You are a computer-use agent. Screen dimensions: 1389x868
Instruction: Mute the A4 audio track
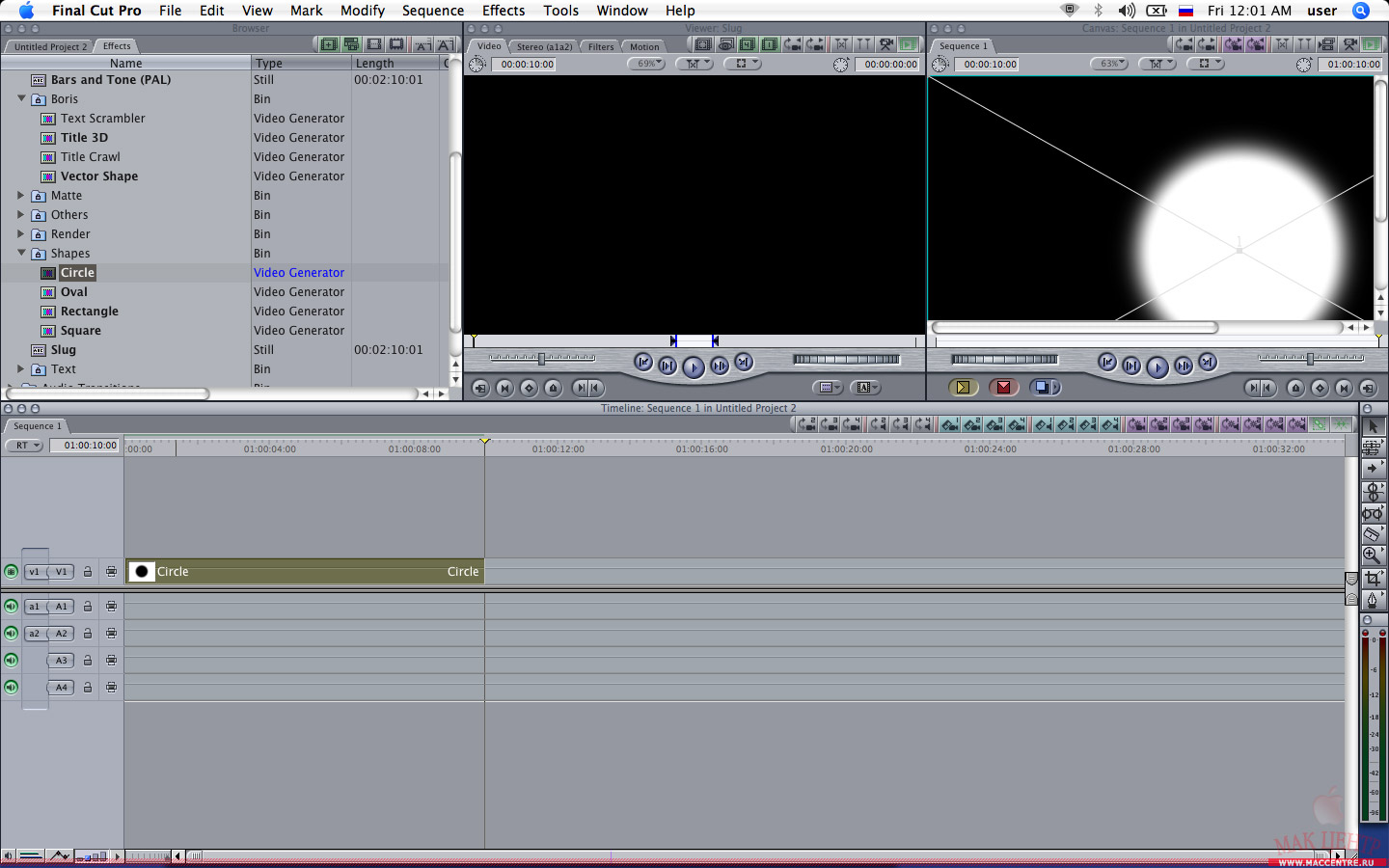pyautogui.click(x=11, y=688)
